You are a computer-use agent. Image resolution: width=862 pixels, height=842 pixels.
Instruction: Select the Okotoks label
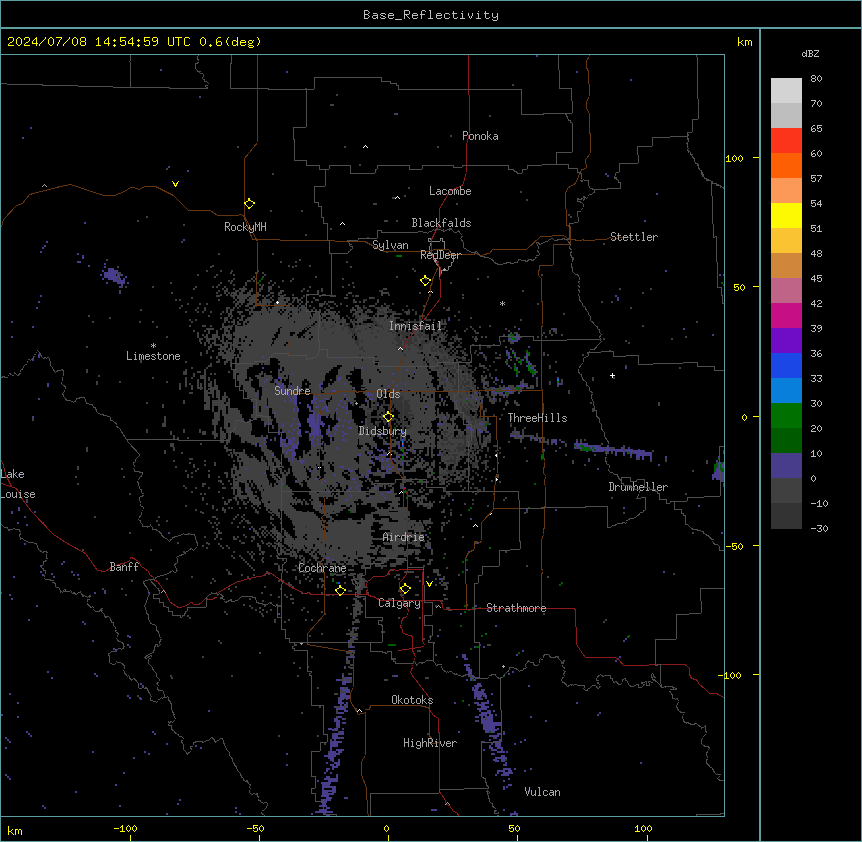(412, 700)
